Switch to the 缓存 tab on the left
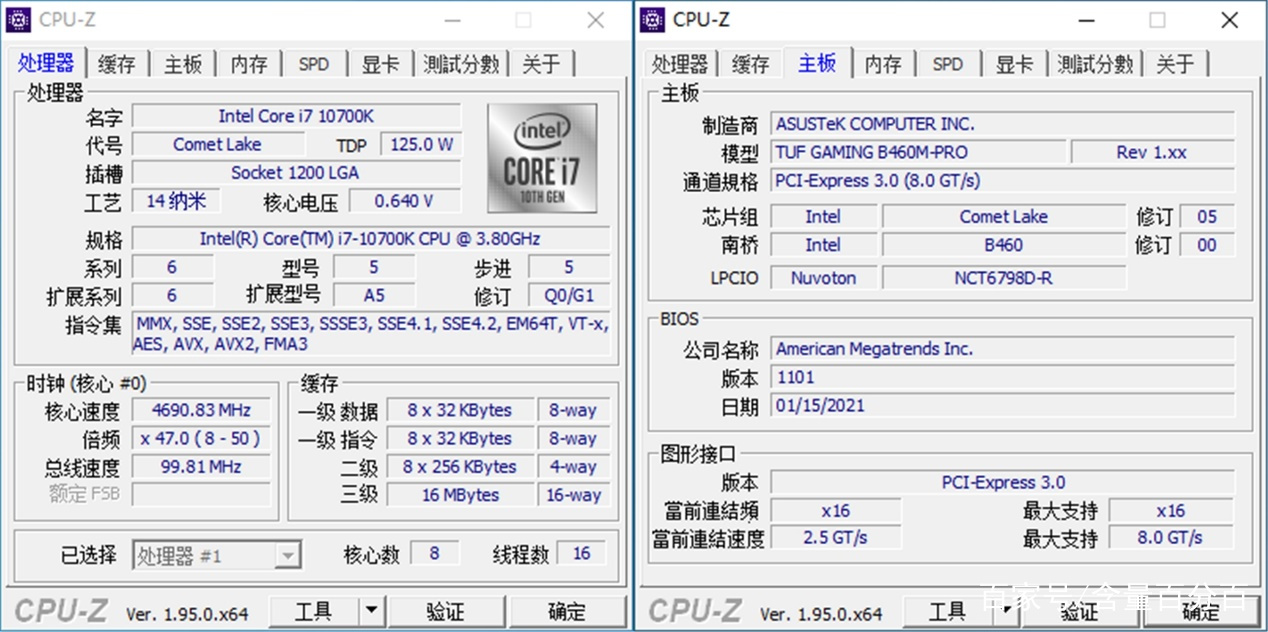Viewport: 1268px width, 632px height. pos(116,63)
